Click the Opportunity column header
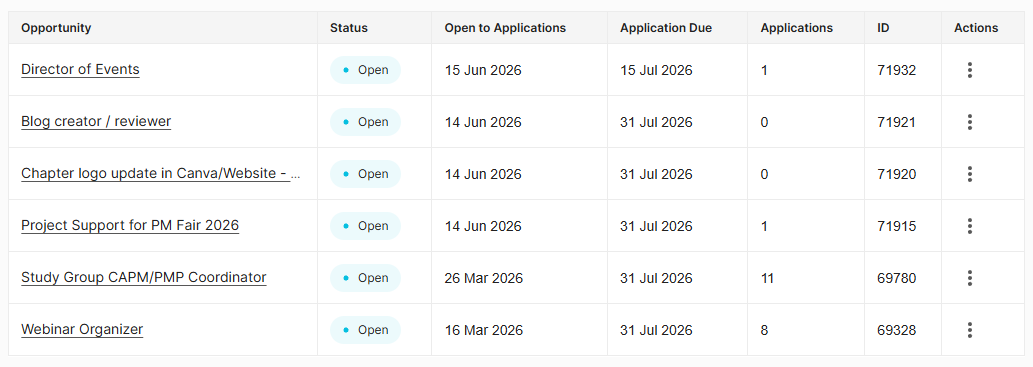 coord(56,28)
